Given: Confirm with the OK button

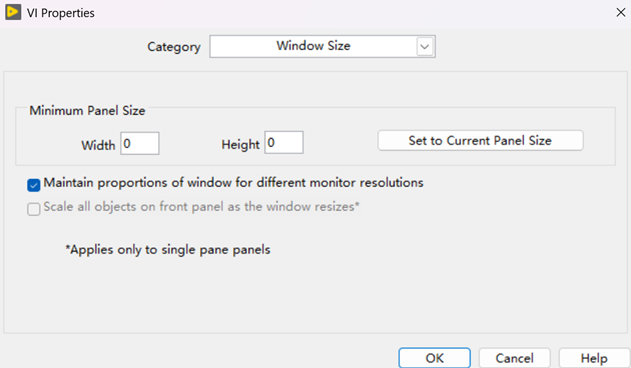Looking at the screenshot, I should click(435, 358).
